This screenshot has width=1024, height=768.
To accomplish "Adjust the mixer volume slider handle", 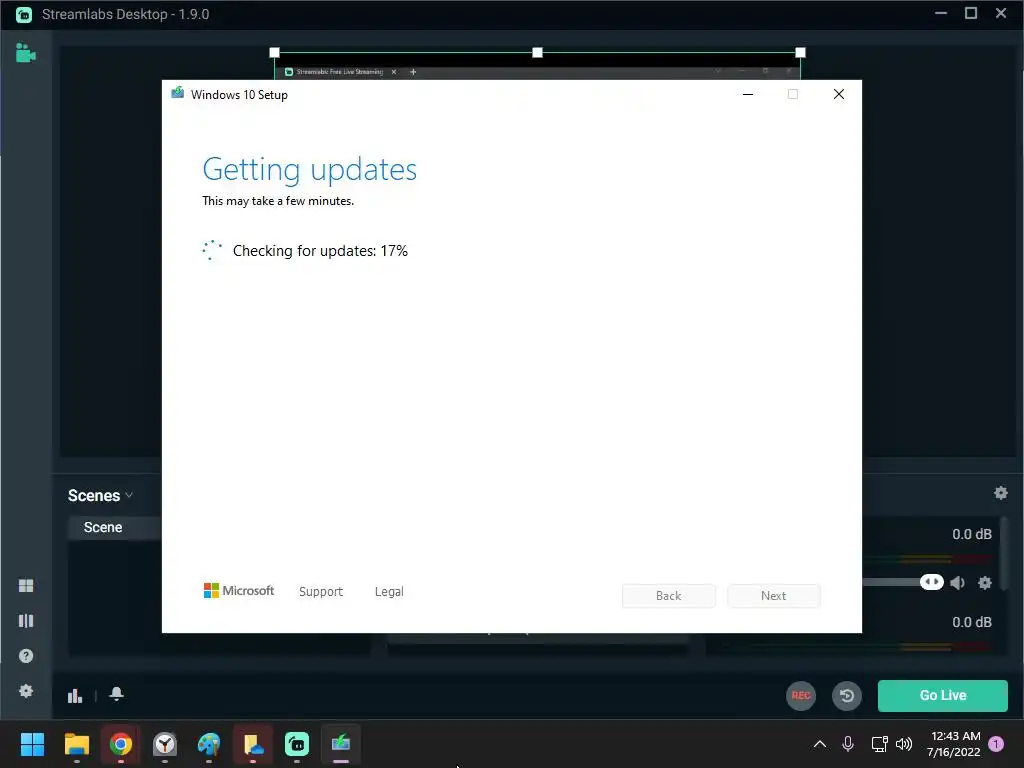I will point(931,582).
